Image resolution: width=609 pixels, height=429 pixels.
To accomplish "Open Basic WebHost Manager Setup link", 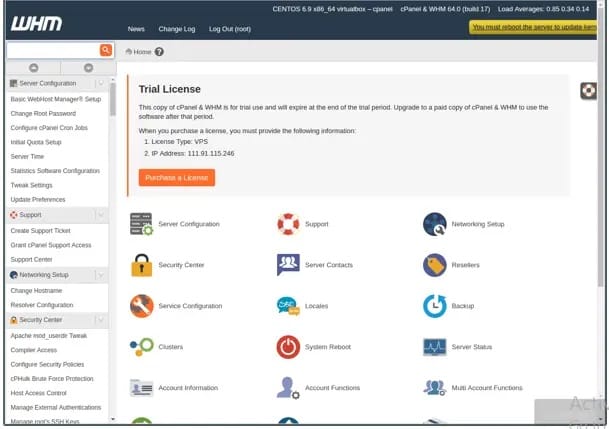I will click(56, 99).
